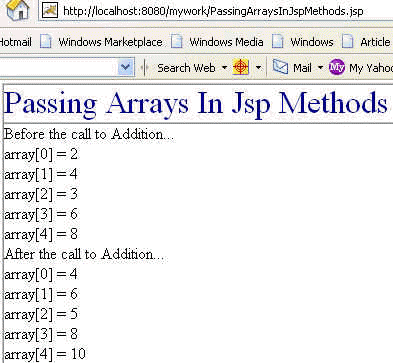Click page icon beside Windows Media

(177, 42)
